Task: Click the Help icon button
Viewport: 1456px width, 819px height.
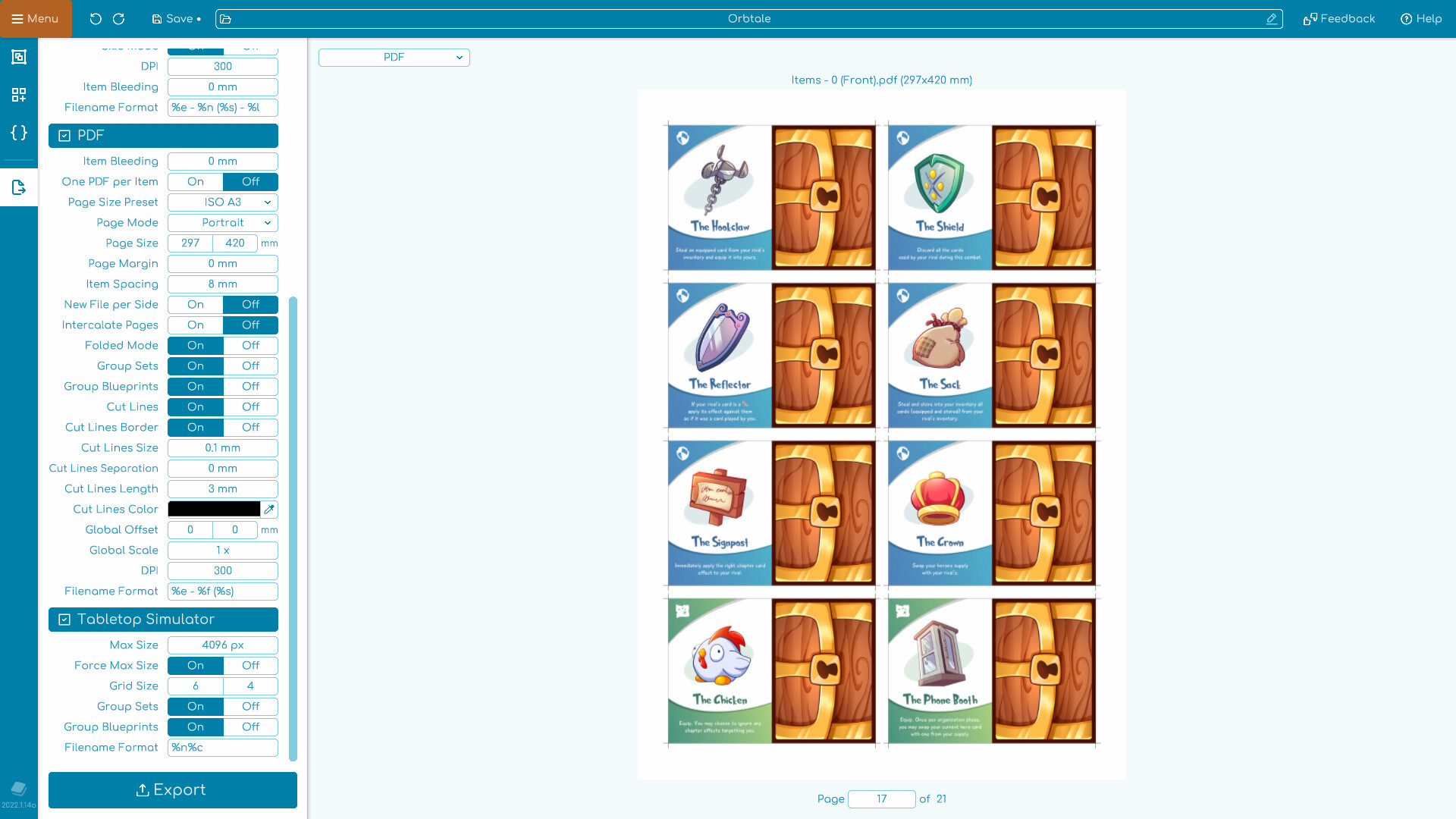Action: tap(1407, 18)
